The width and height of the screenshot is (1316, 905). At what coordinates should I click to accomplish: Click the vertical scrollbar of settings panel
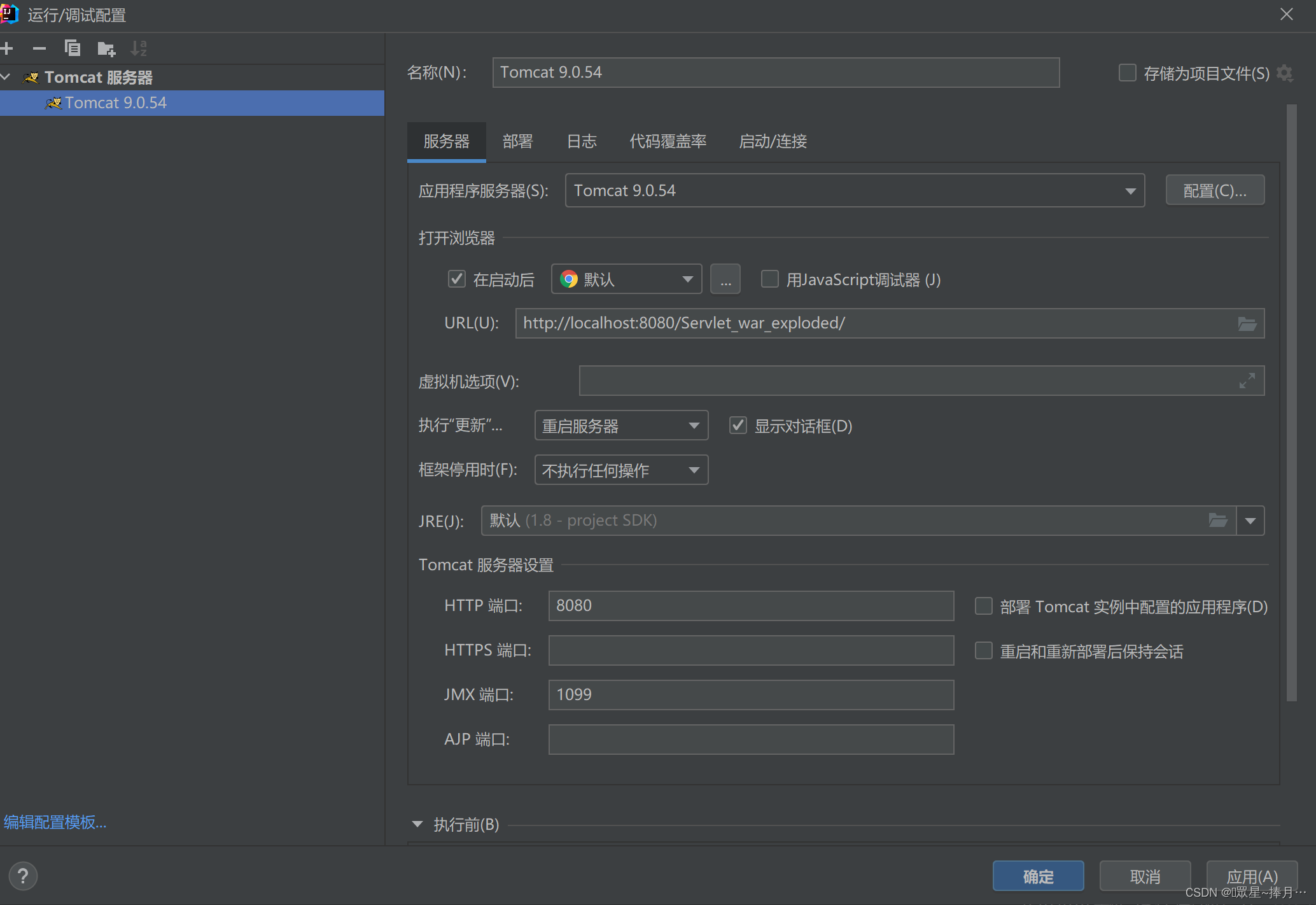click(1291, 402)
